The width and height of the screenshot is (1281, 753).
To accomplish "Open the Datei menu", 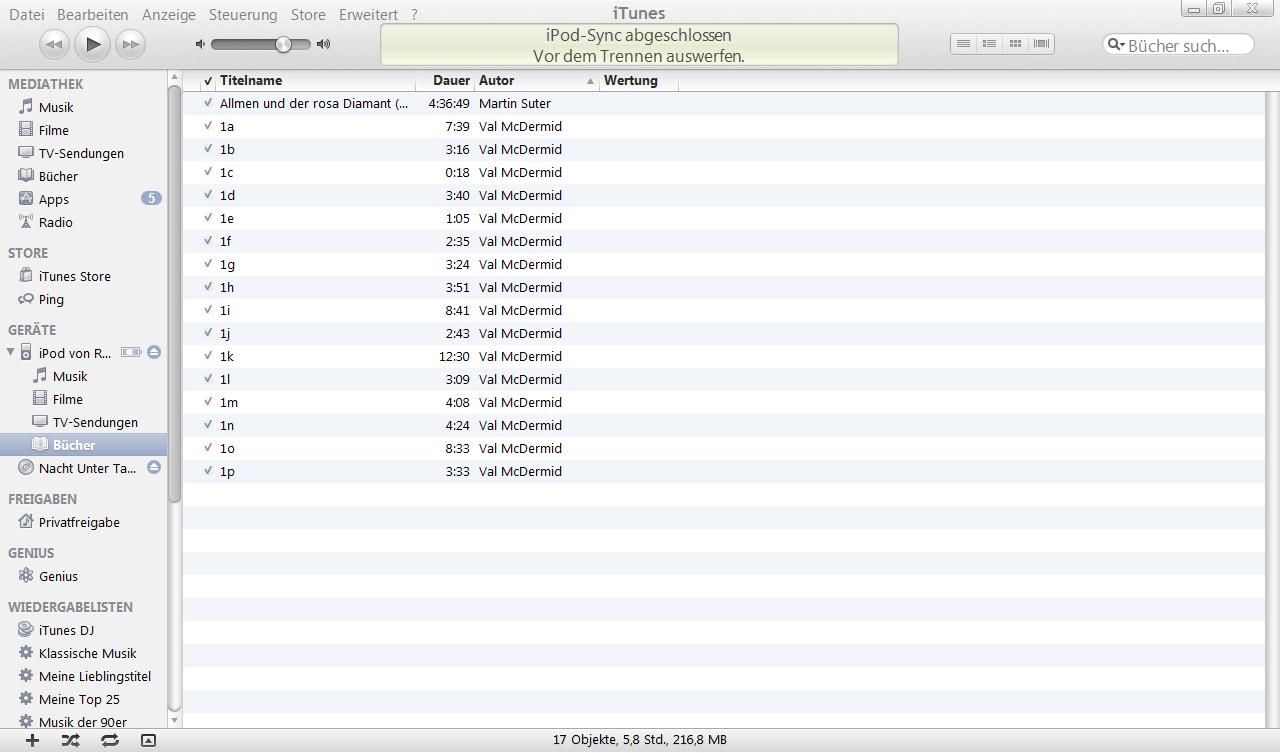I will point(27,14).
